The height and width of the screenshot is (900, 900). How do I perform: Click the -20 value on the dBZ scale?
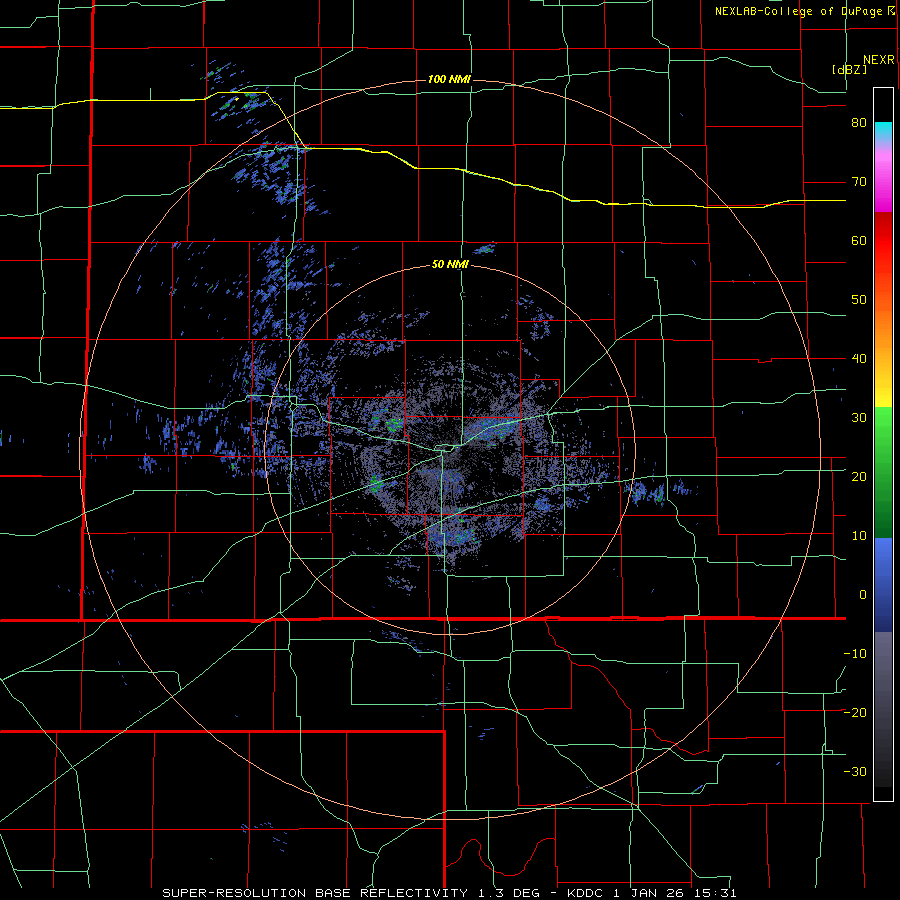click(x=855, y=712)
